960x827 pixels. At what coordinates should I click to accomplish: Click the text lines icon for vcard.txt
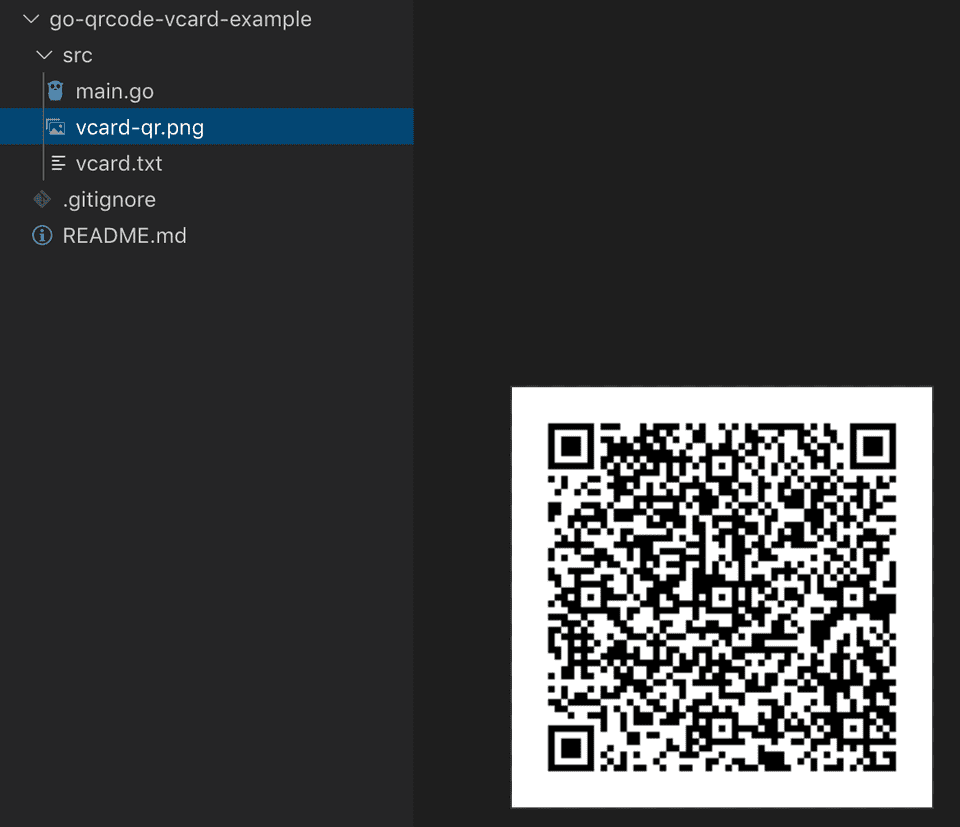point(58,163)
